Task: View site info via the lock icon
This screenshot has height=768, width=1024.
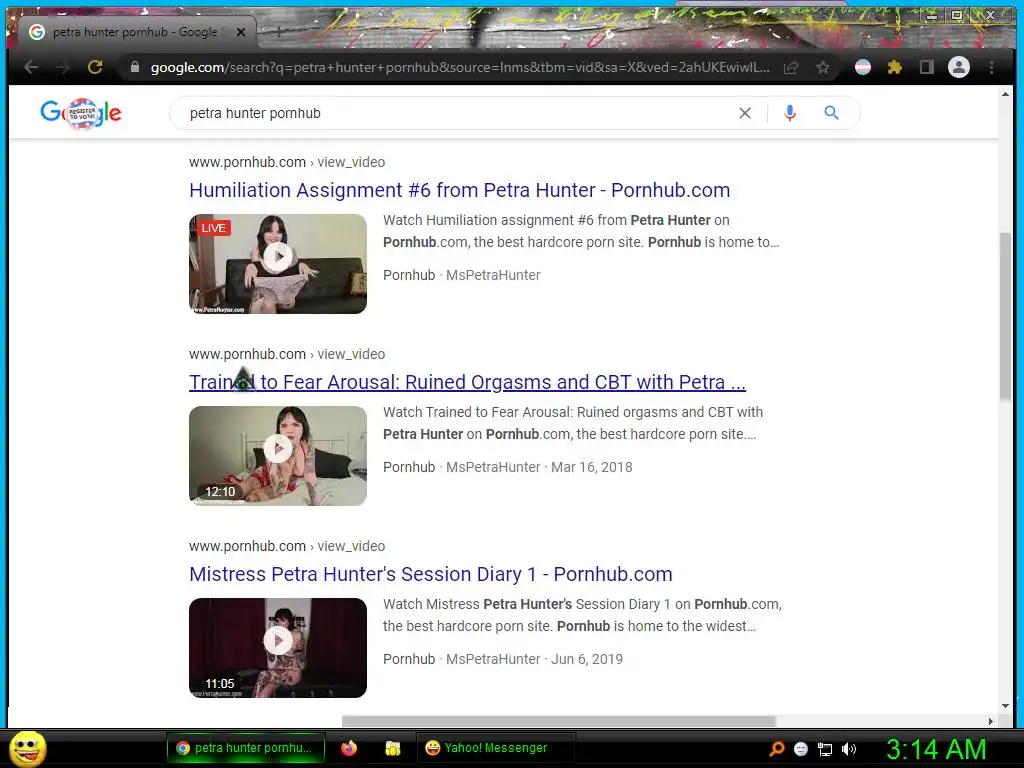Action: 135,67
